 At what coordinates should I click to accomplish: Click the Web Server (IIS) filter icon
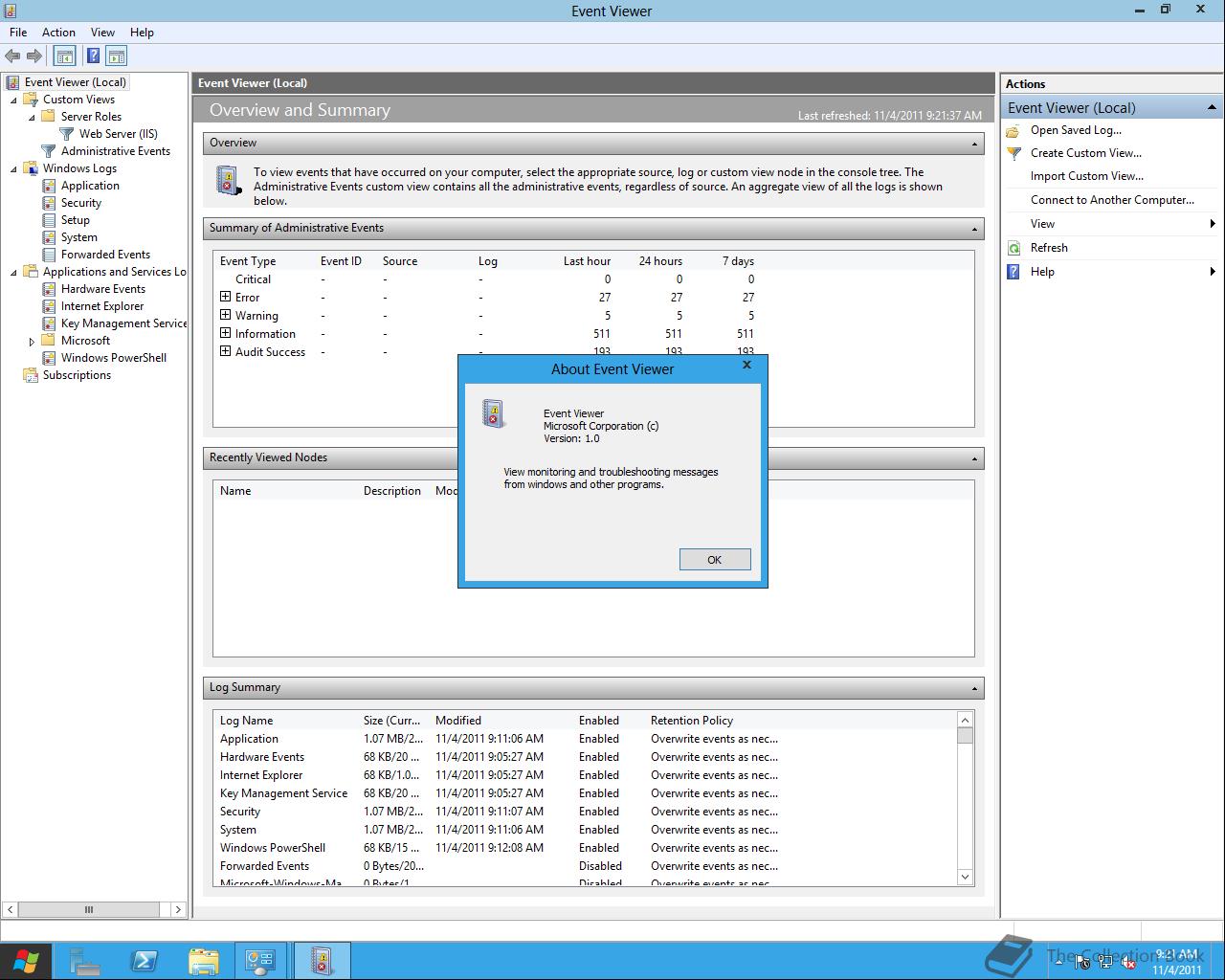coord(67,134)
